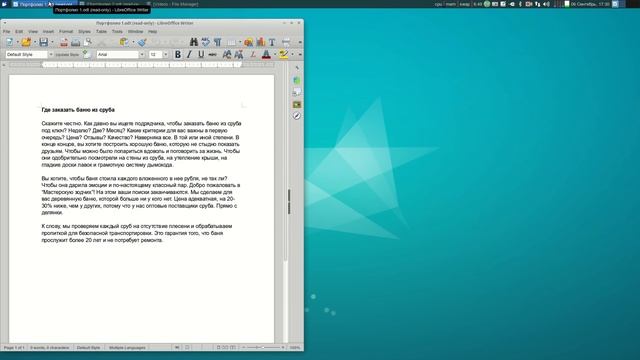Toggle Print Preview icon
The width and height of the screenshot is (640, 360).
(87, 42)
